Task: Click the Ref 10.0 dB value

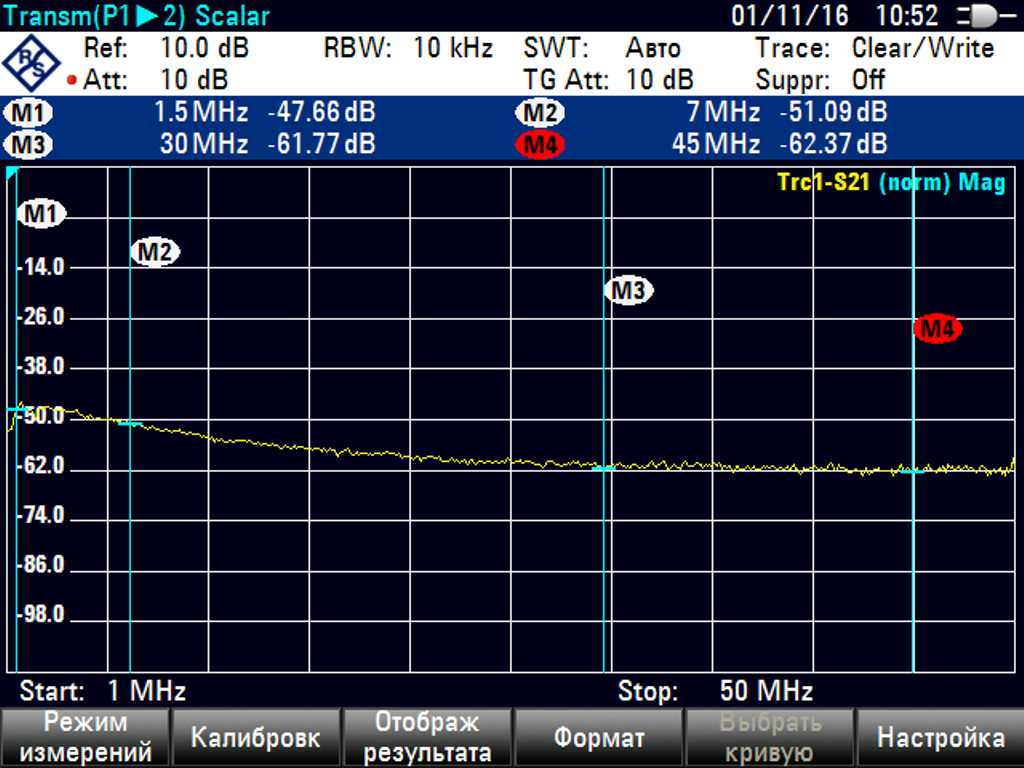Action: tap(204, 48)
